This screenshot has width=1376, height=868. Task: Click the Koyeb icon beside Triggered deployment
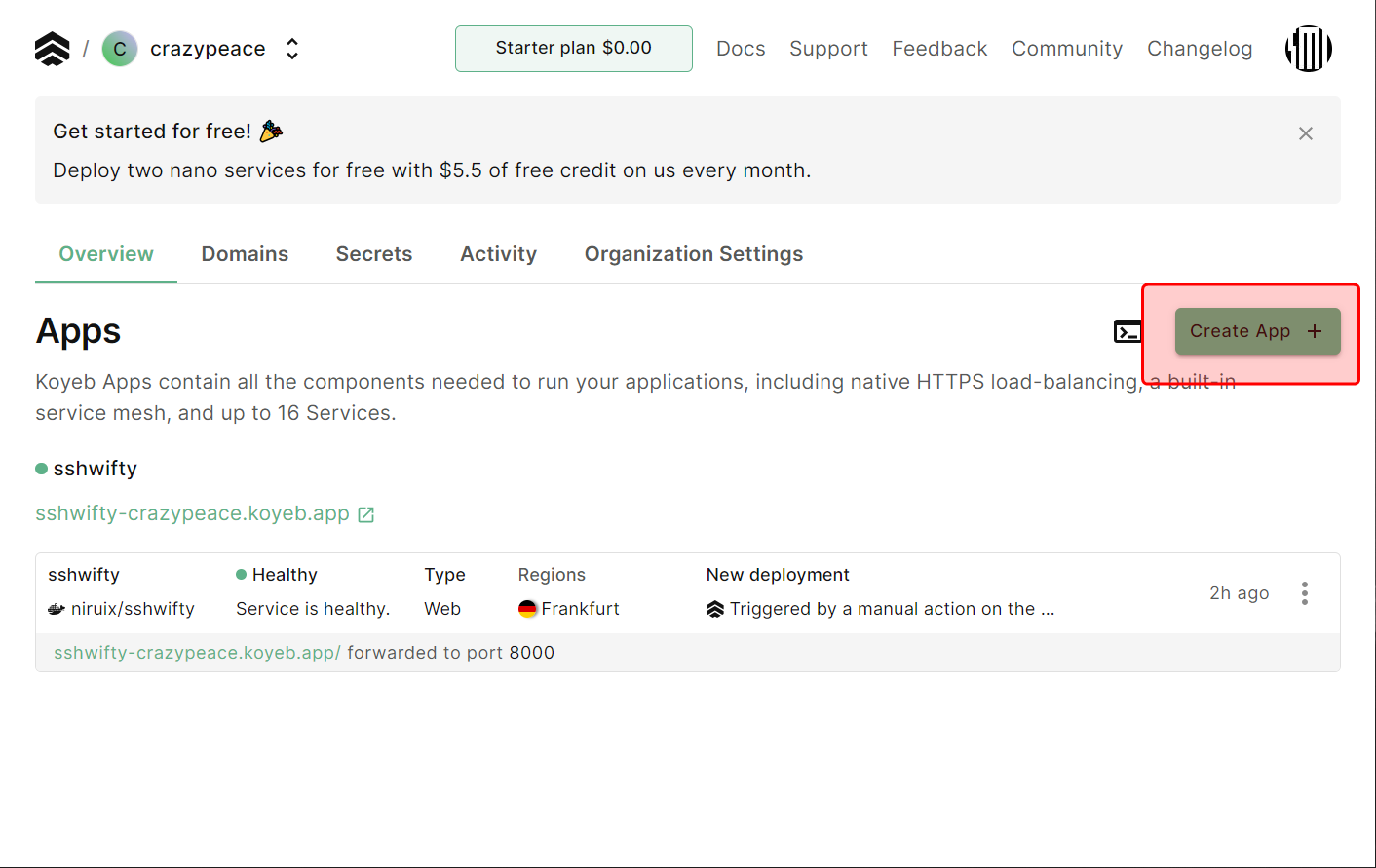(715, 609)
